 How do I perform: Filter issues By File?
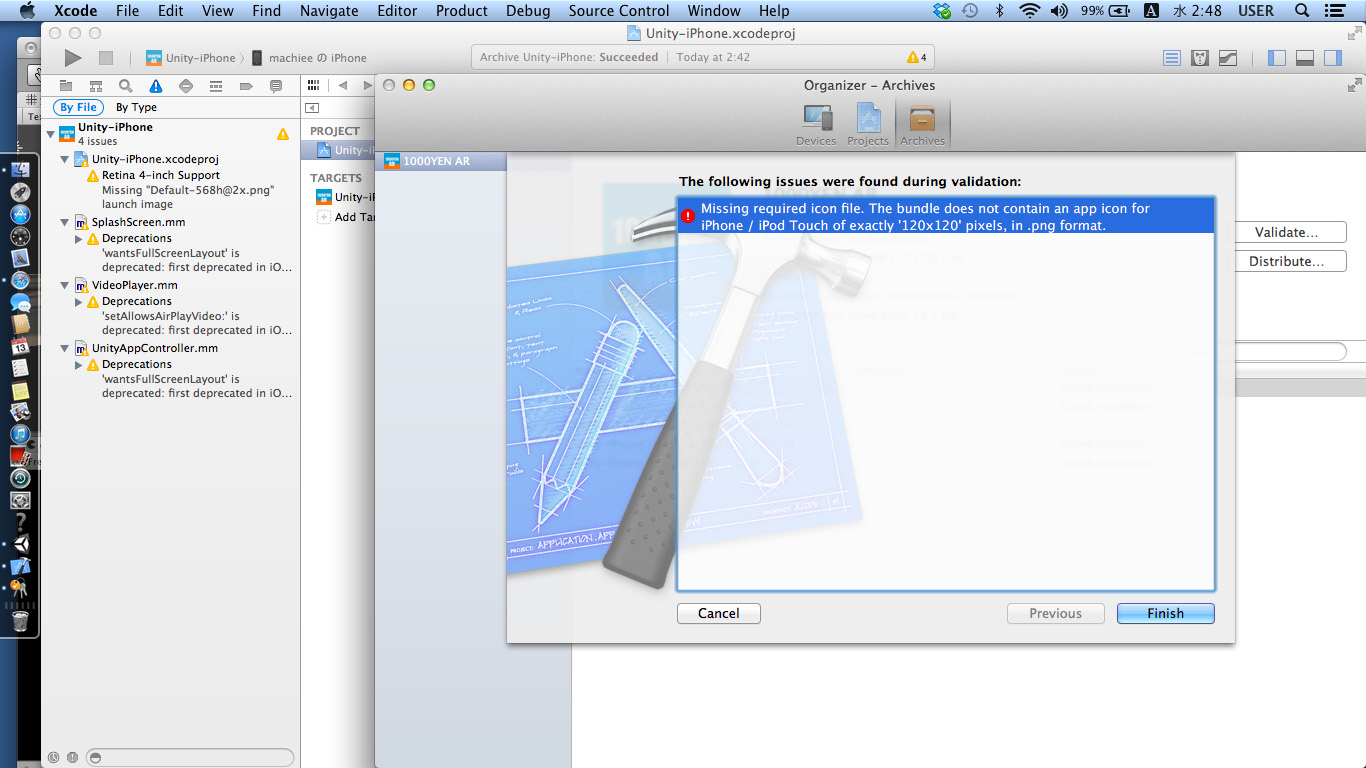(78, 107)
